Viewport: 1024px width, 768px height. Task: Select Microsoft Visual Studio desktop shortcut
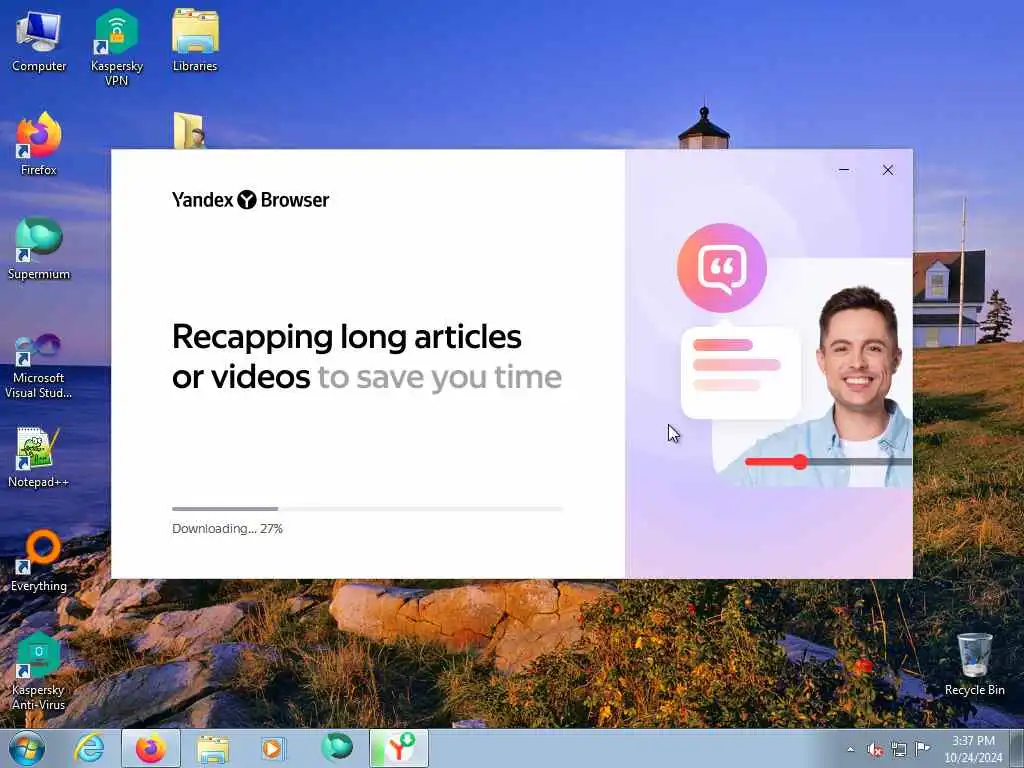point(39,366)
